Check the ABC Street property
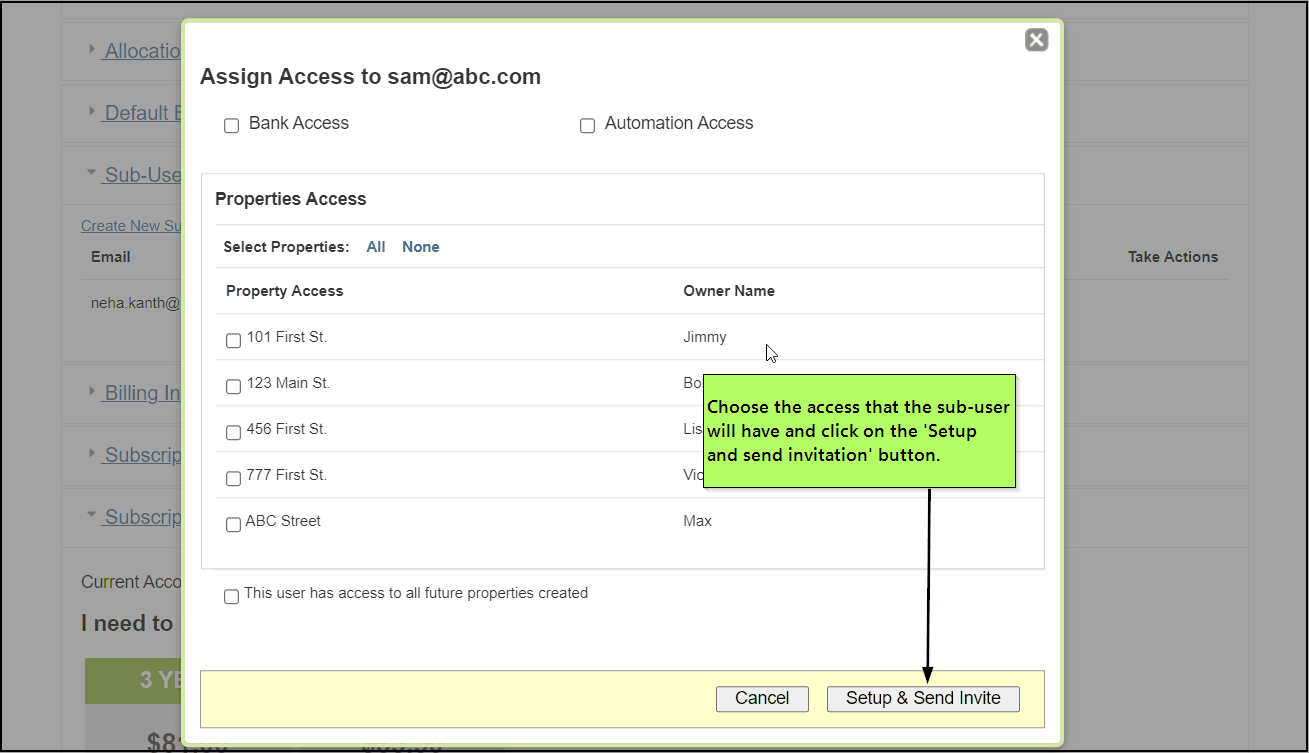 click(x=233, y=524)
